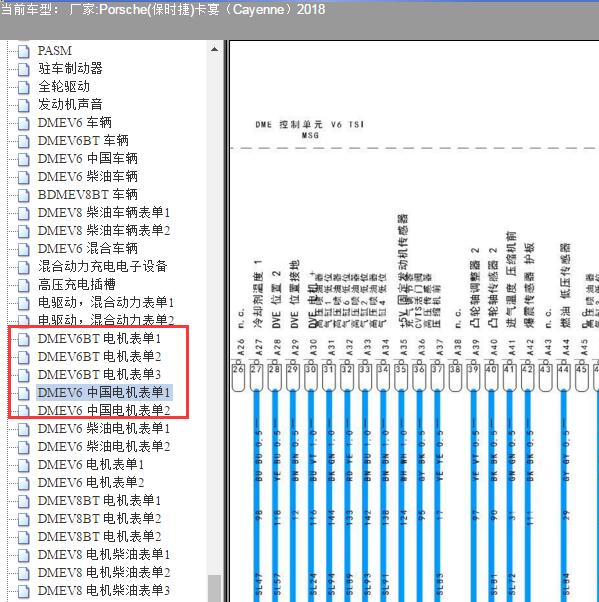The image size is (599, 602).
Task: Click document icon beside 高压充电插槽
Action: (23, 285)
